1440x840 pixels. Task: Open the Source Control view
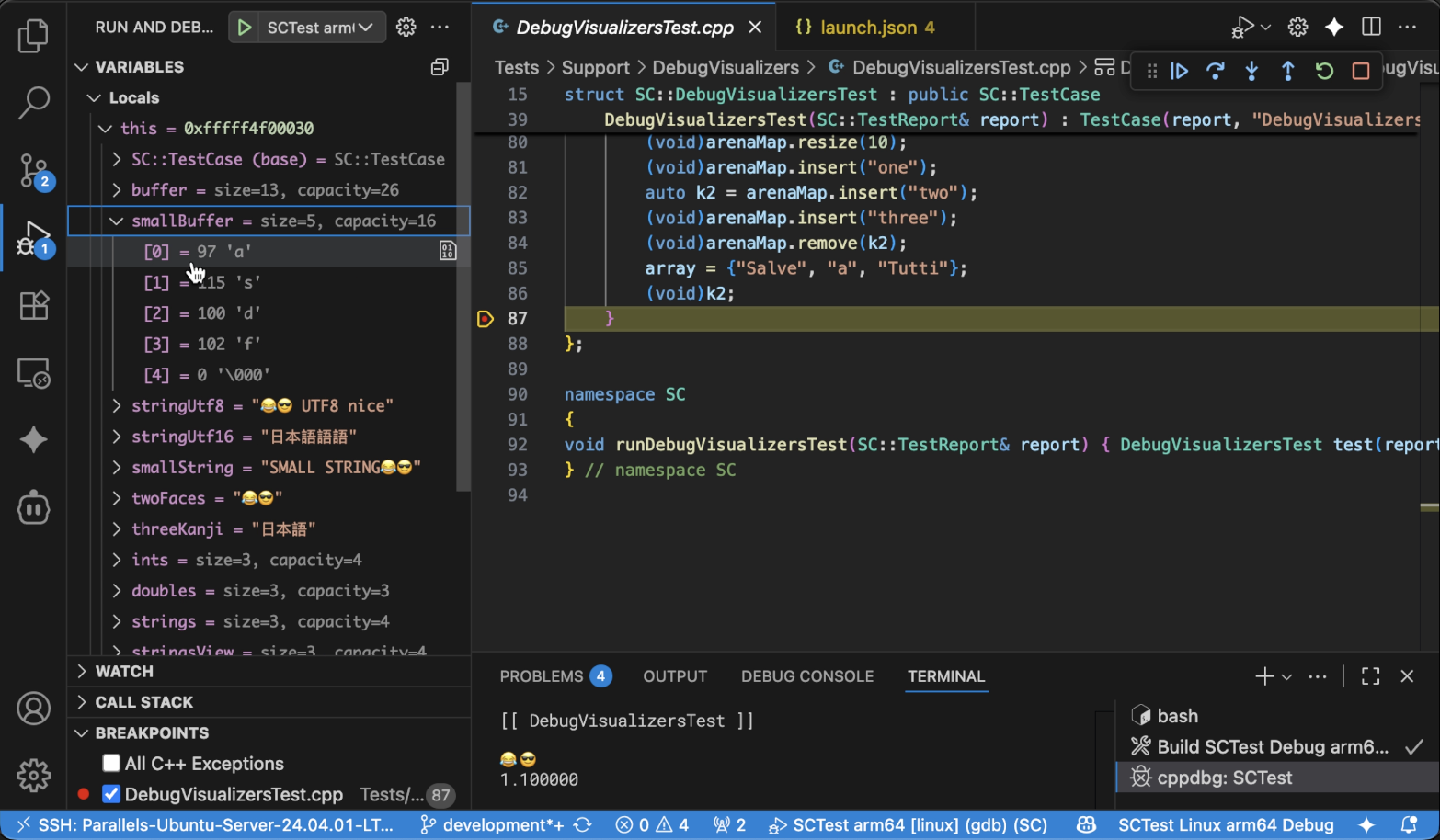[34, 170]
